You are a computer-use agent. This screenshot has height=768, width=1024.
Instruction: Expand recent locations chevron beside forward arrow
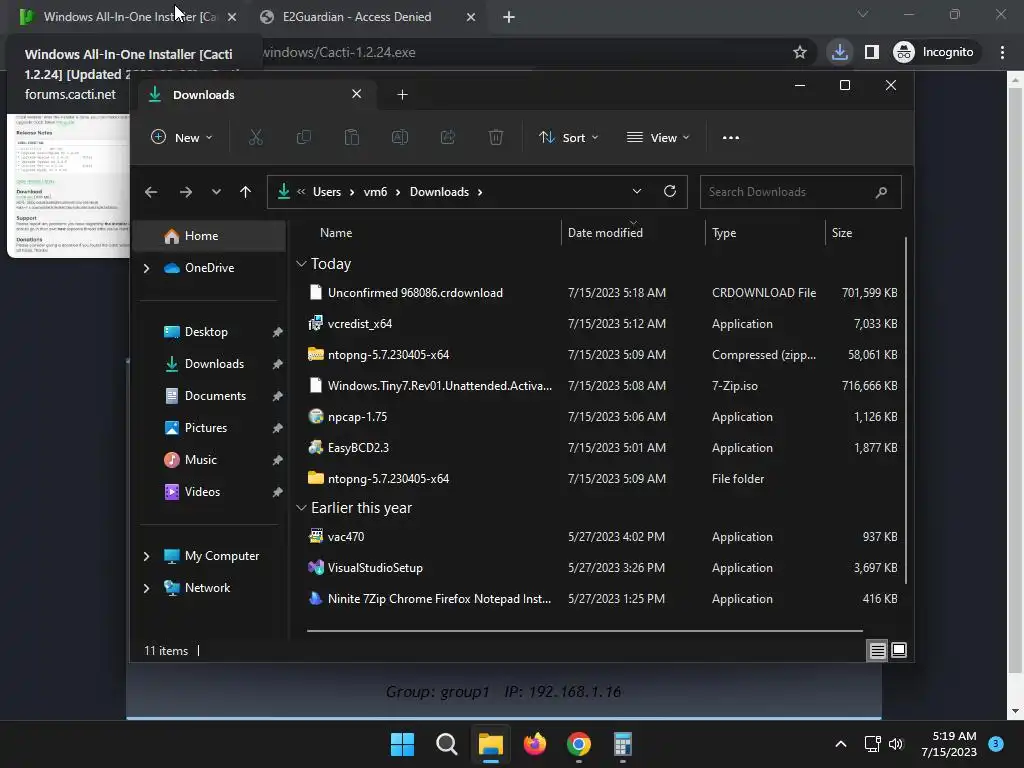(x=216, y=192)
